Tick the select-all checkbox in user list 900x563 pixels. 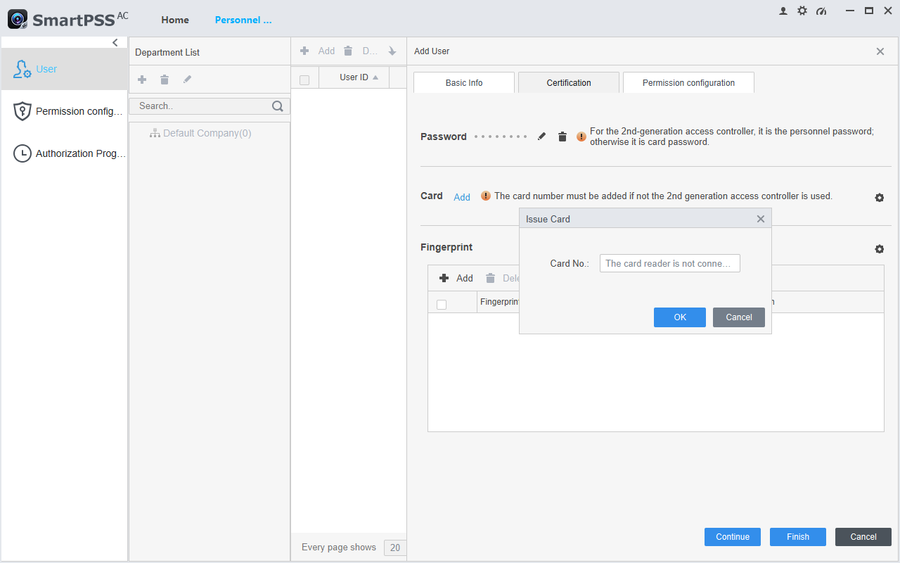(x=305, y=79)
